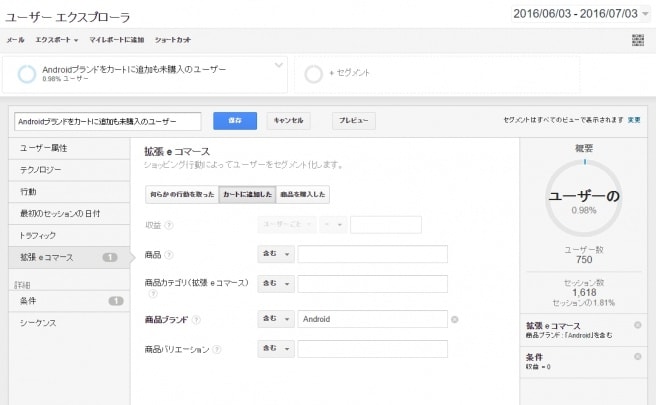
Task: Click help icon next to 収益
Action: tap(169, 225)
